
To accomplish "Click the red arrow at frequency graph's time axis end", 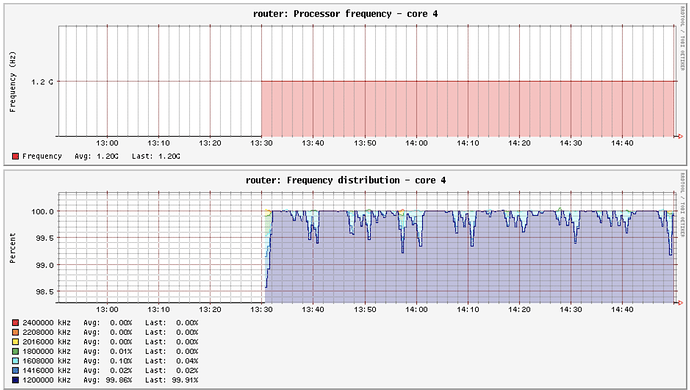I will click(x=680, y=136).
